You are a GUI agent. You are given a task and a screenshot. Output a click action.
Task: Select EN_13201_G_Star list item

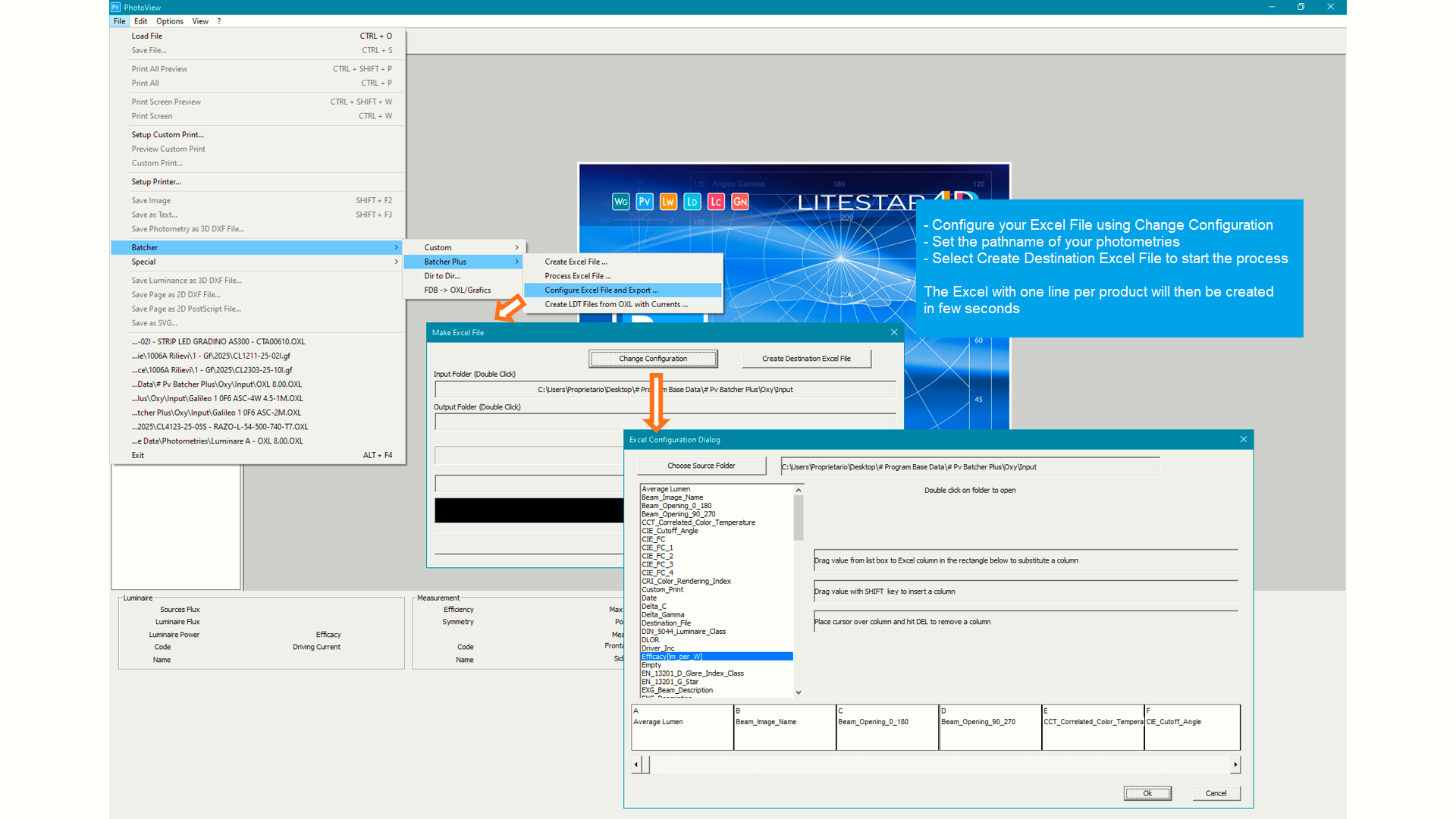(x=717, y=682)
